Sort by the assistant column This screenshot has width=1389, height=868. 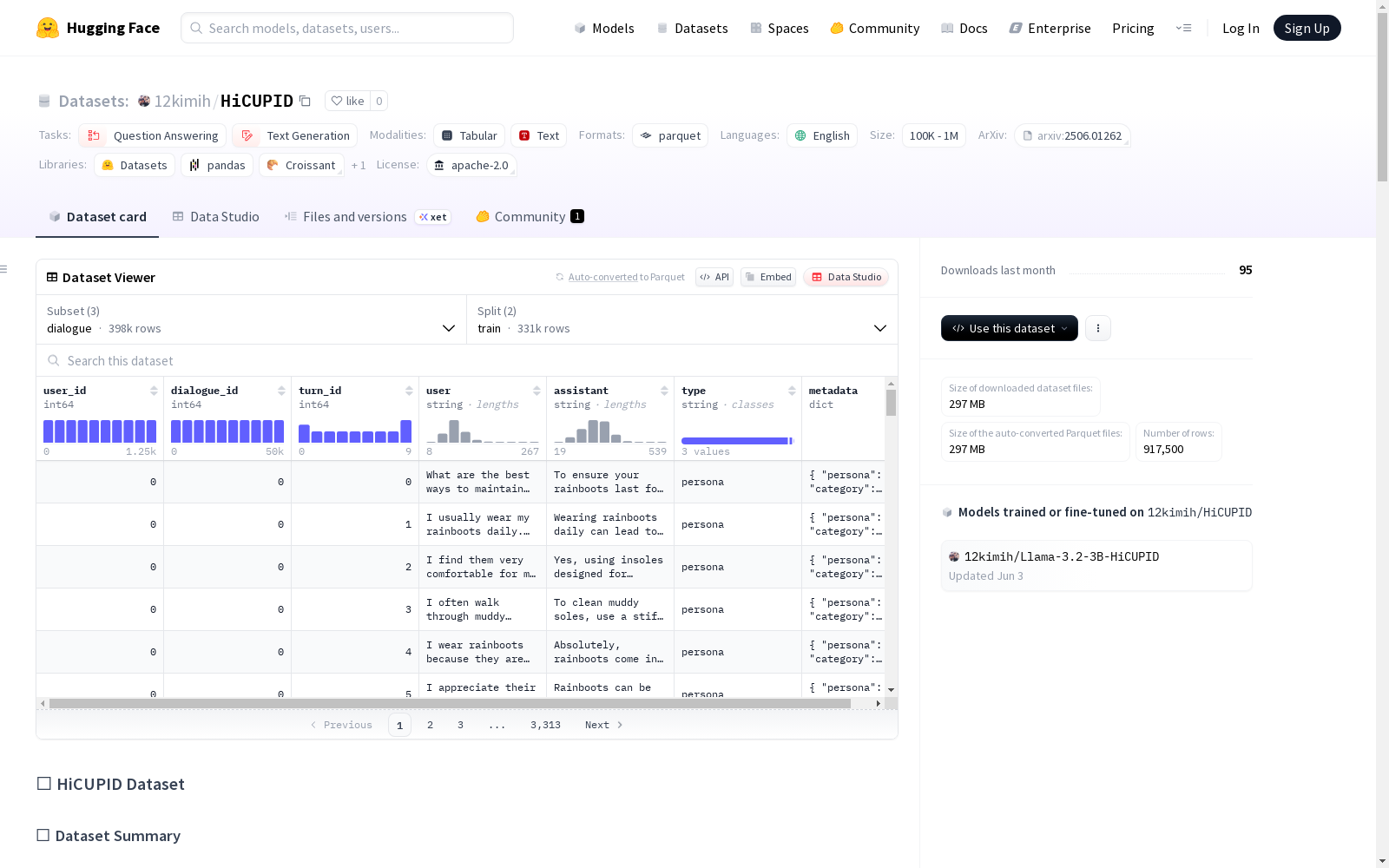click(x=664, y=391)
